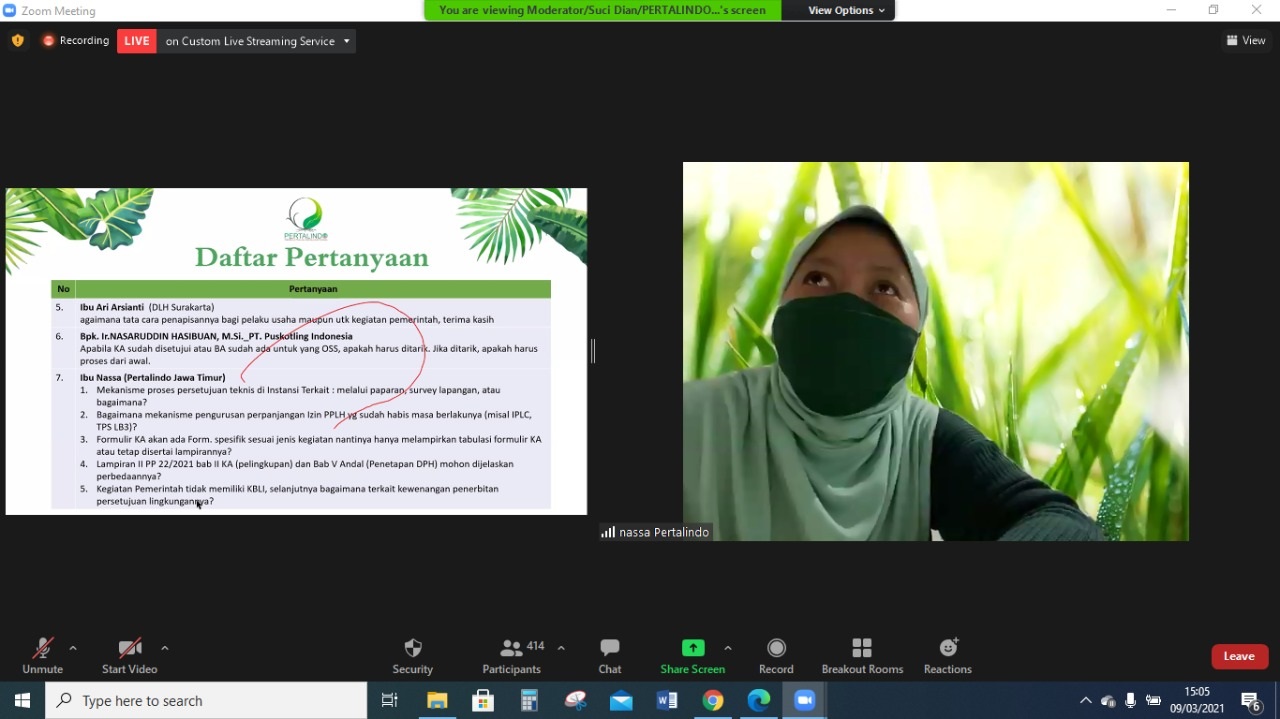Open the Participants panel
This screenshot has width=1280, height=719.
click(511, 656)
